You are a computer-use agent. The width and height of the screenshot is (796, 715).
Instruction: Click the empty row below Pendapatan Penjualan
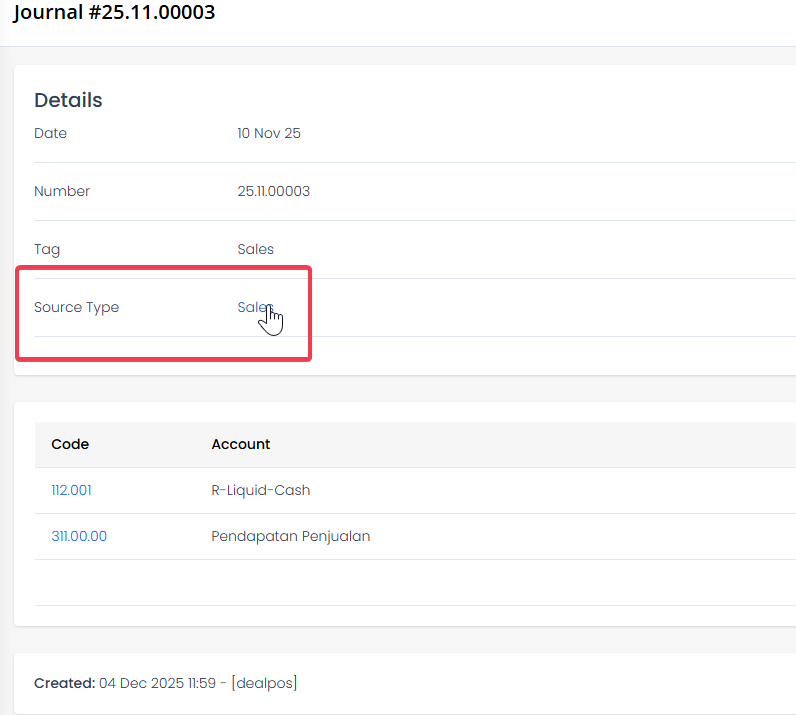pos(400,582)
